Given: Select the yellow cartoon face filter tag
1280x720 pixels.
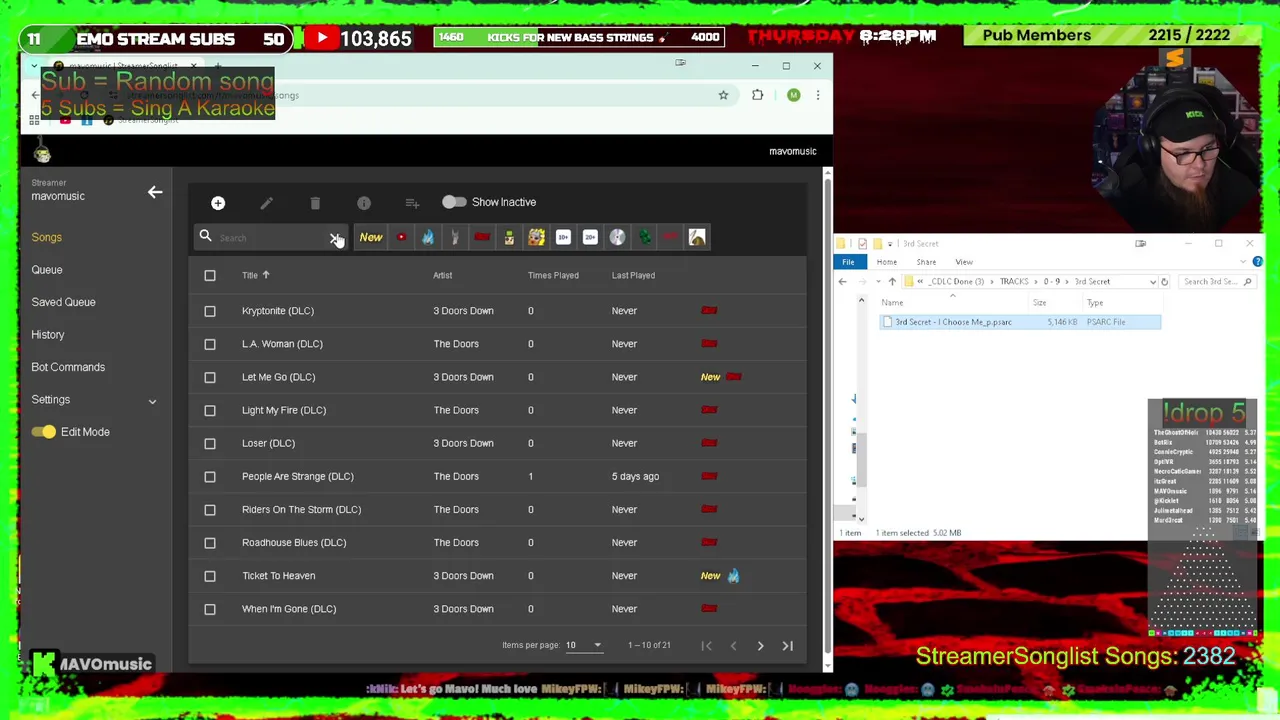Looking at the screenshot, I should (536, 237).
